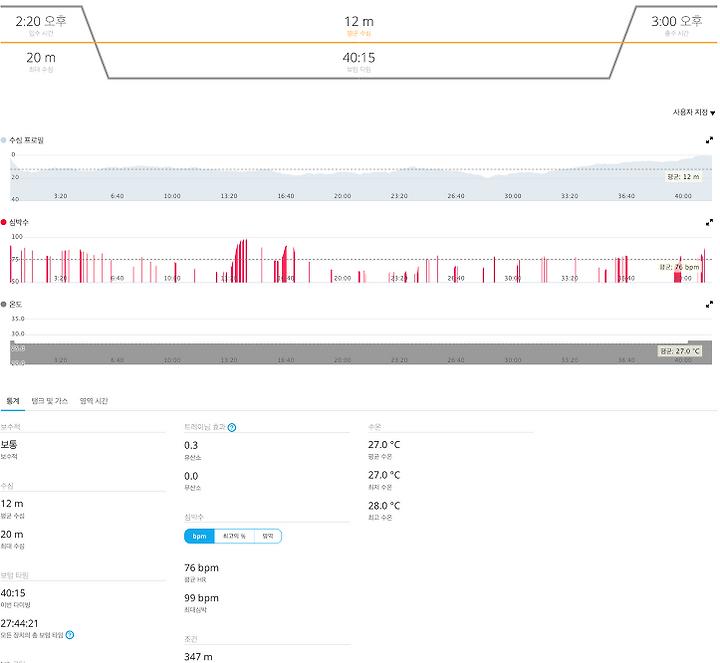Click the 3:00 오후 exit time

coord(676,21)
